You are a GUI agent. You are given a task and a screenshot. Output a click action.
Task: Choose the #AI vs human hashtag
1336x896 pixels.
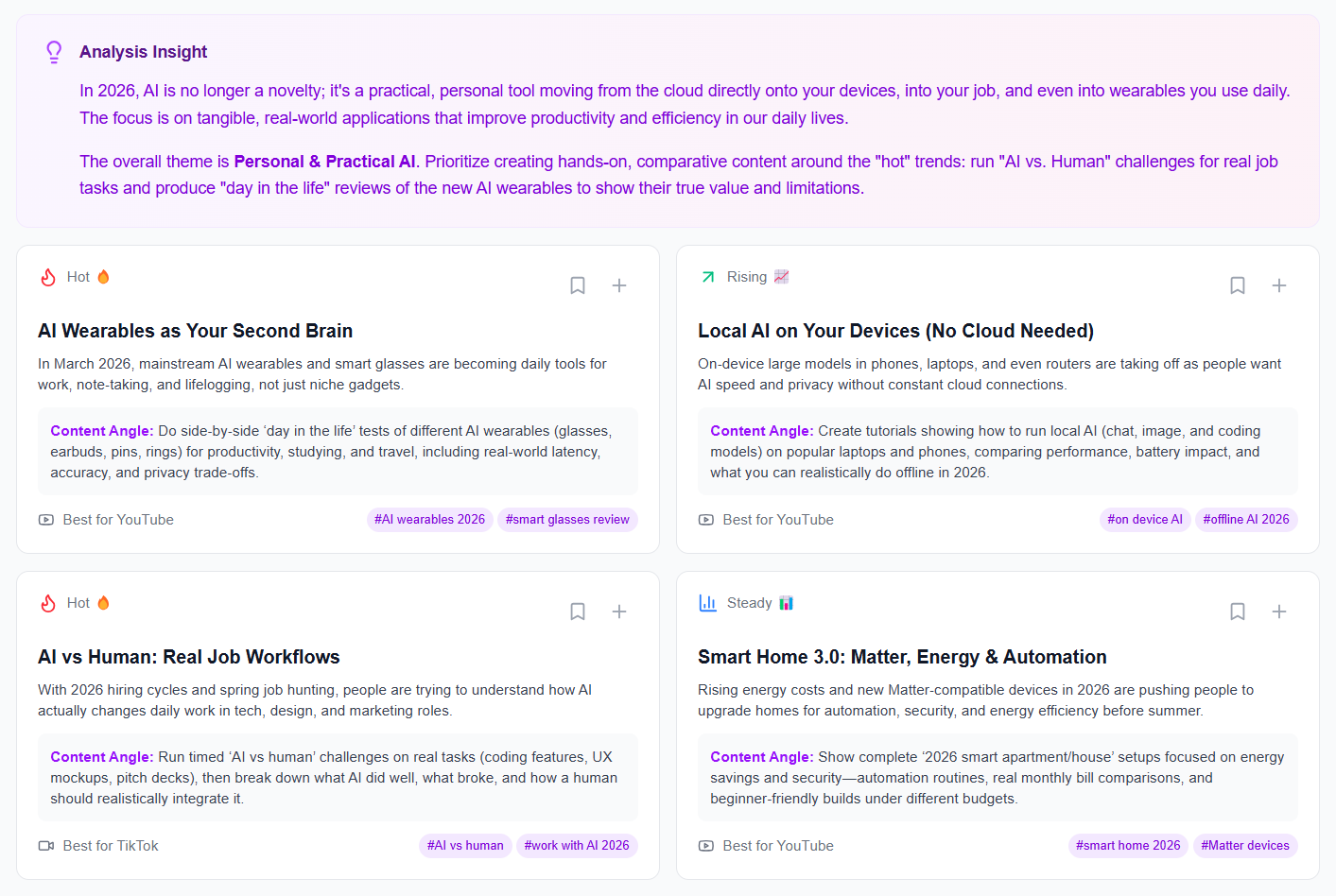[465, 846]
